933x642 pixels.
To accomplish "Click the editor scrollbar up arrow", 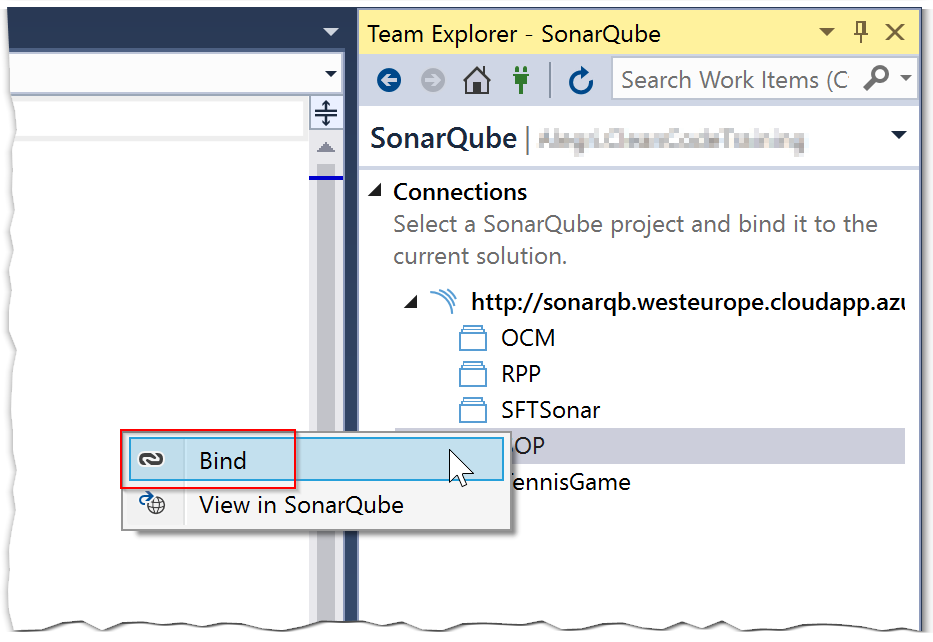I will tap(326, 148).
